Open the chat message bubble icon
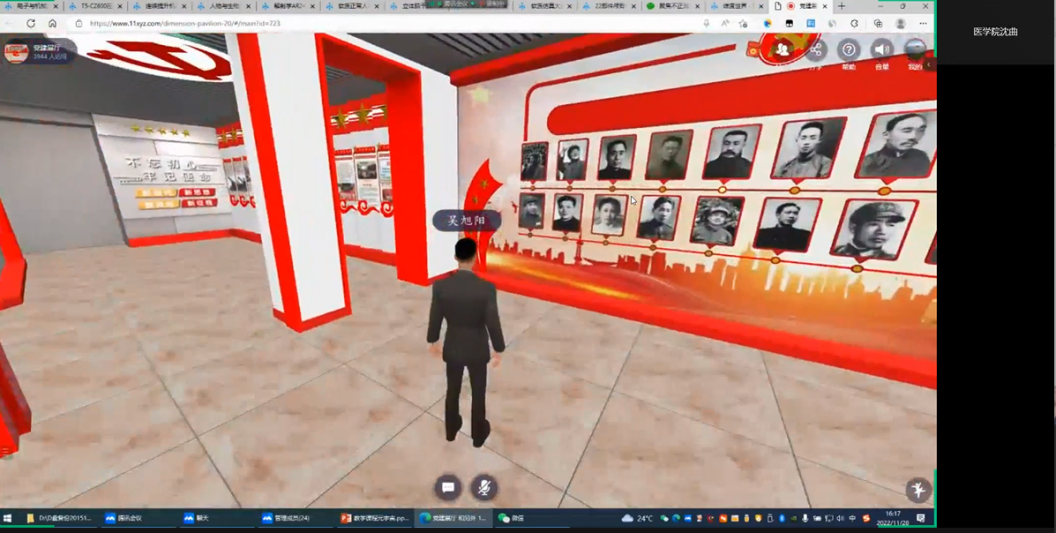Image resolution: width=1056 pixels, height=533 pixels. (x=448, y=487)
